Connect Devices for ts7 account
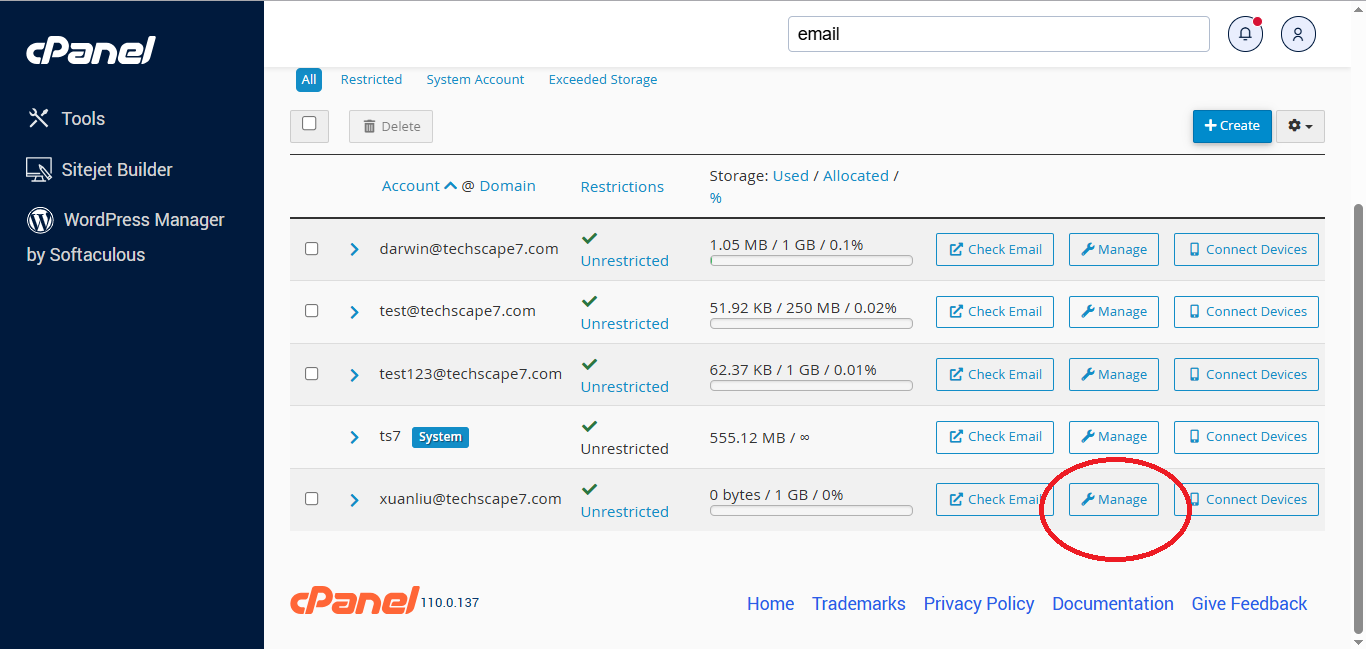Viewport: 1366px width, 651px height. pyautogui.click(x=1246, y=436)
